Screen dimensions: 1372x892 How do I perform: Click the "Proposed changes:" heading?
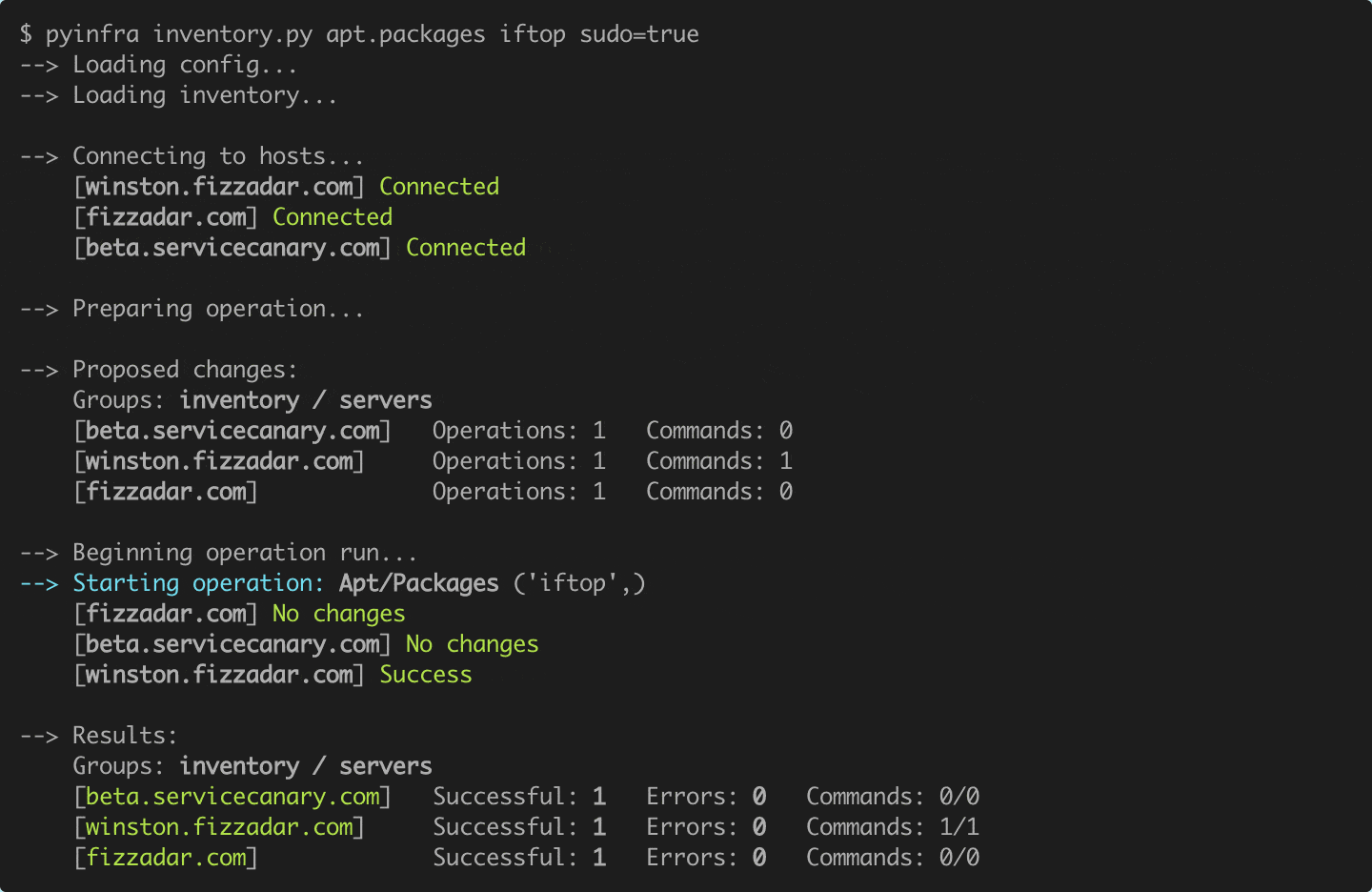tap(185, 370)
